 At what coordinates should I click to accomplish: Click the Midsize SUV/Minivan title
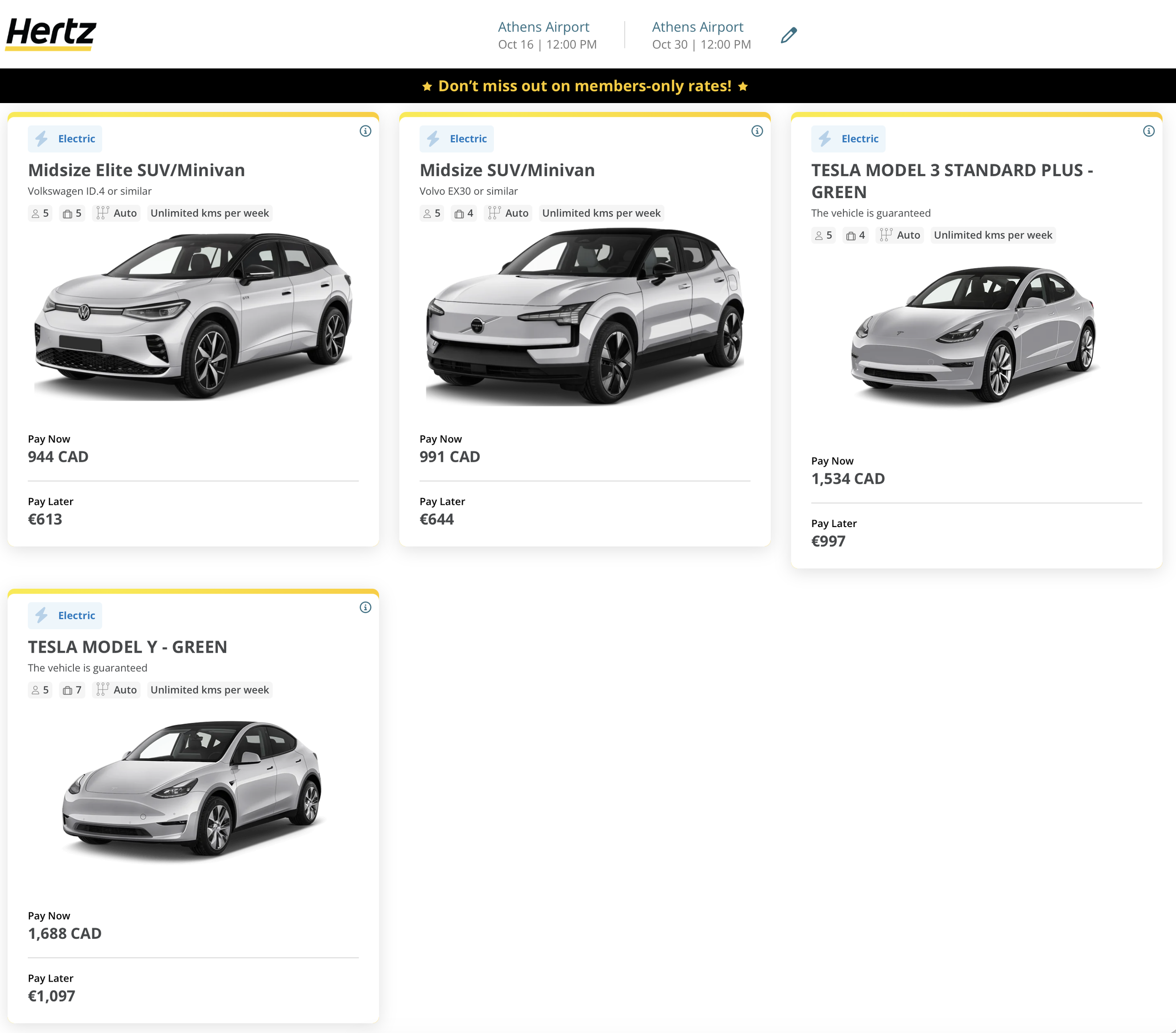point(508,170)
